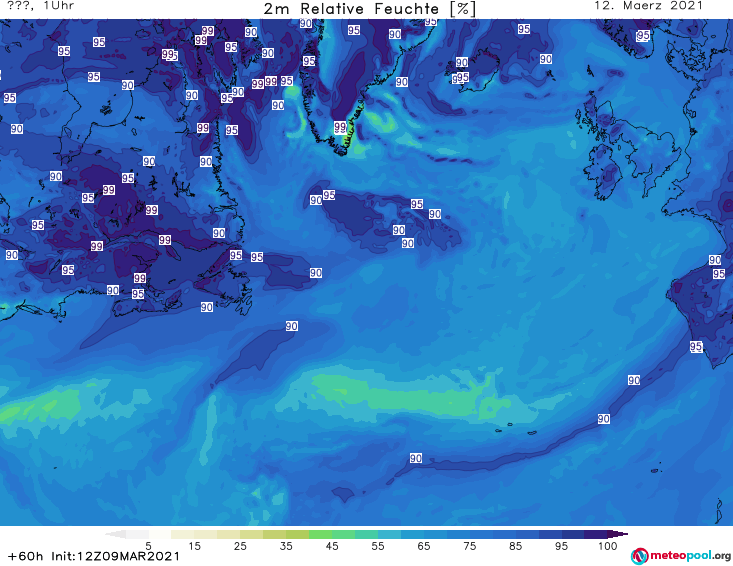Click color scale tick label '5'
Viewport: 733px width, 566px height.
(148, 546)
